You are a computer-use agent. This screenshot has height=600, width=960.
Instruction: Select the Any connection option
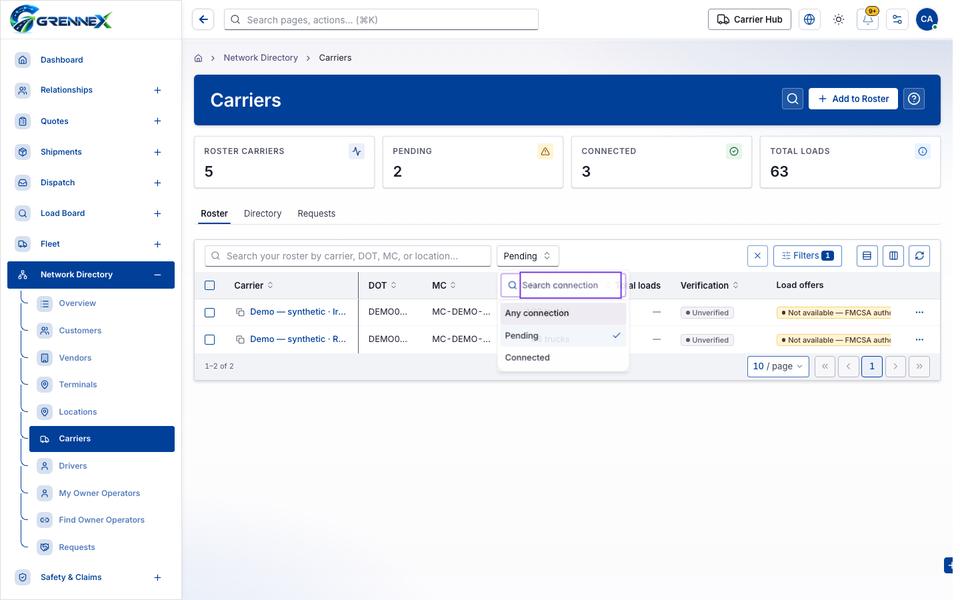(563, 313)
